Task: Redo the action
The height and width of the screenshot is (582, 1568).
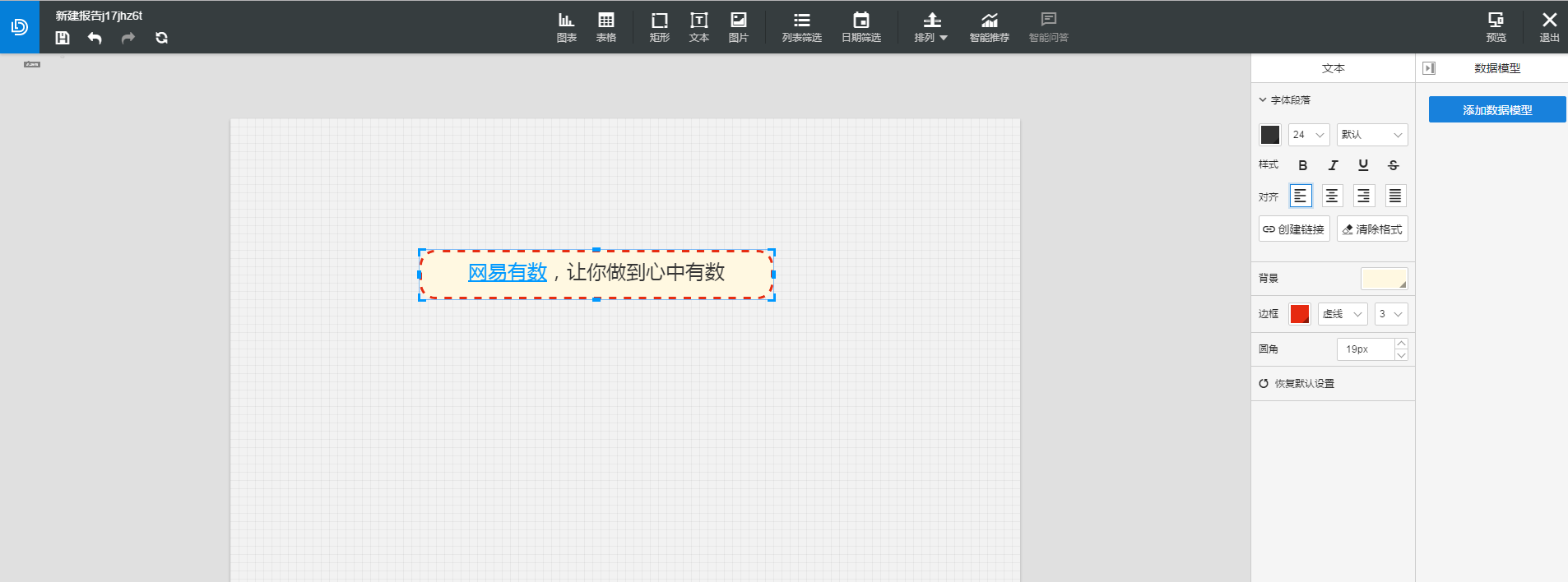Action: 128,38
